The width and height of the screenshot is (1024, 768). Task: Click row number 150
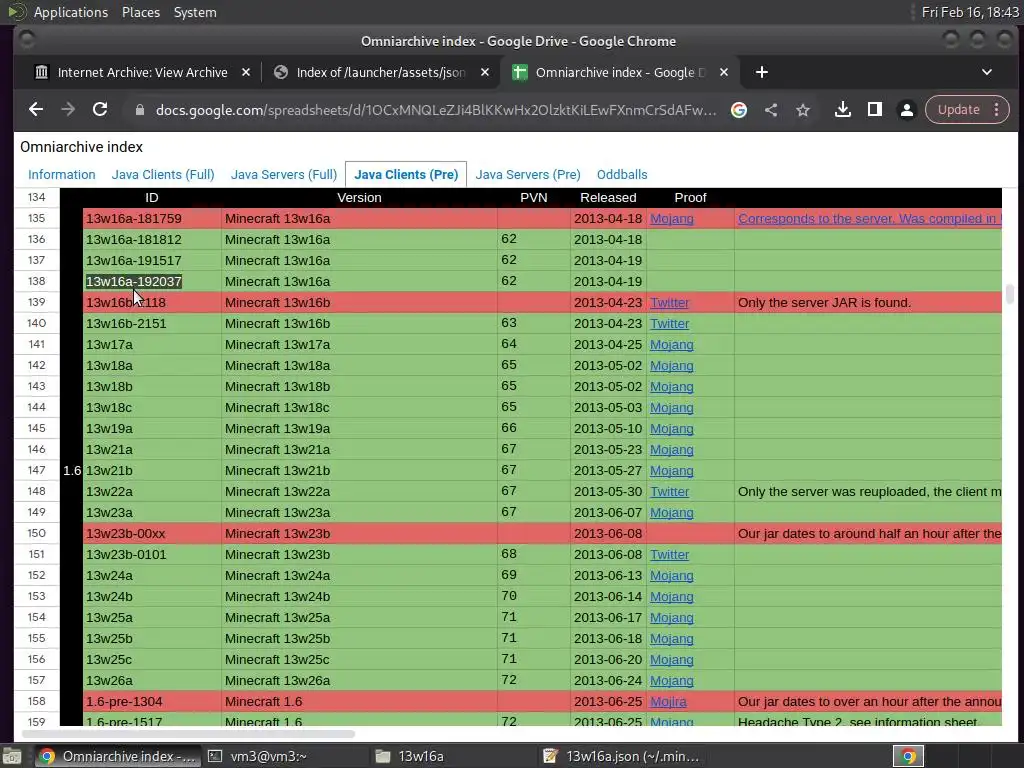[x=37, y=534]
